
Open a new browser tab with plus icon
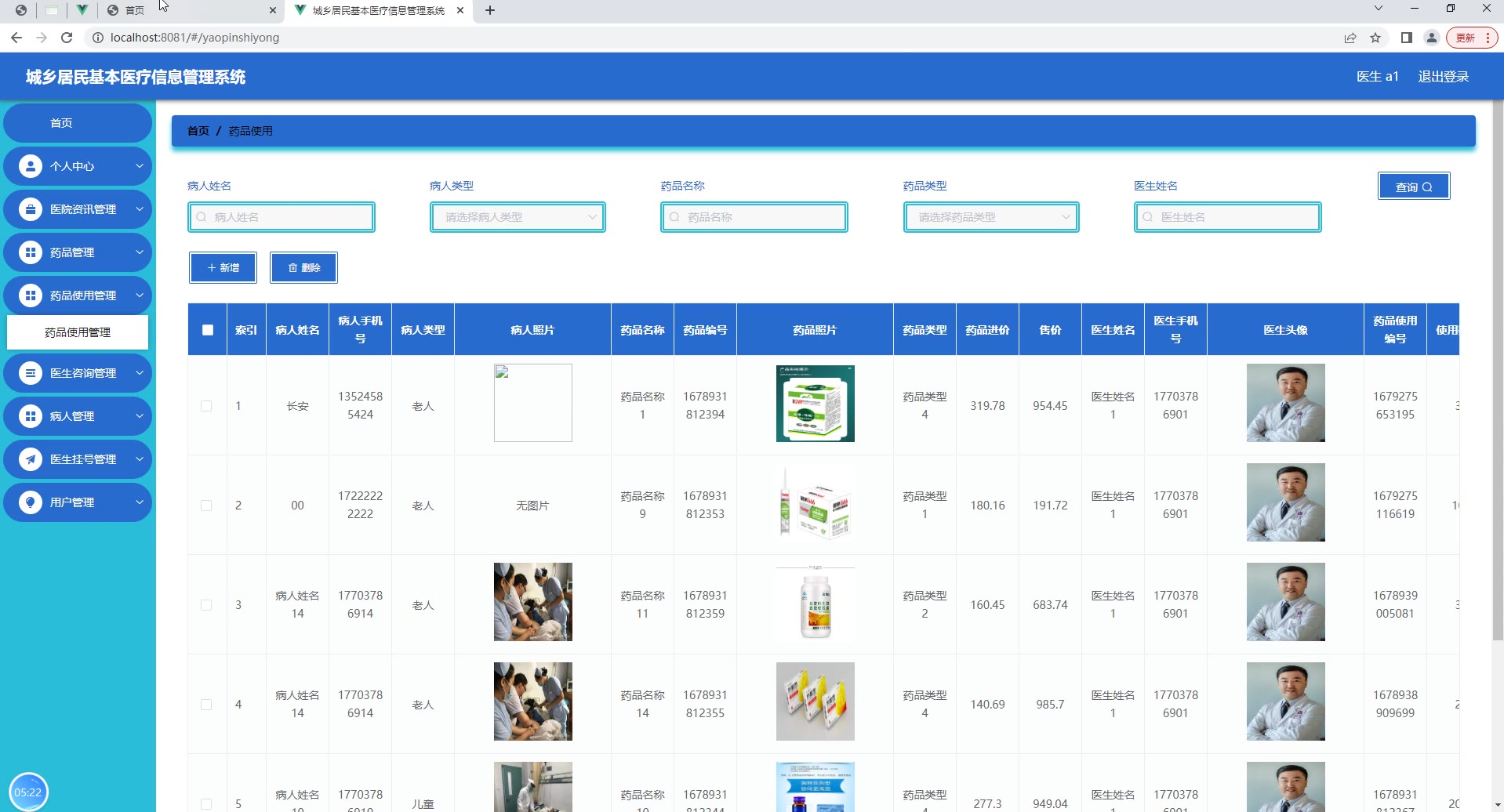(x=490, y=10)
